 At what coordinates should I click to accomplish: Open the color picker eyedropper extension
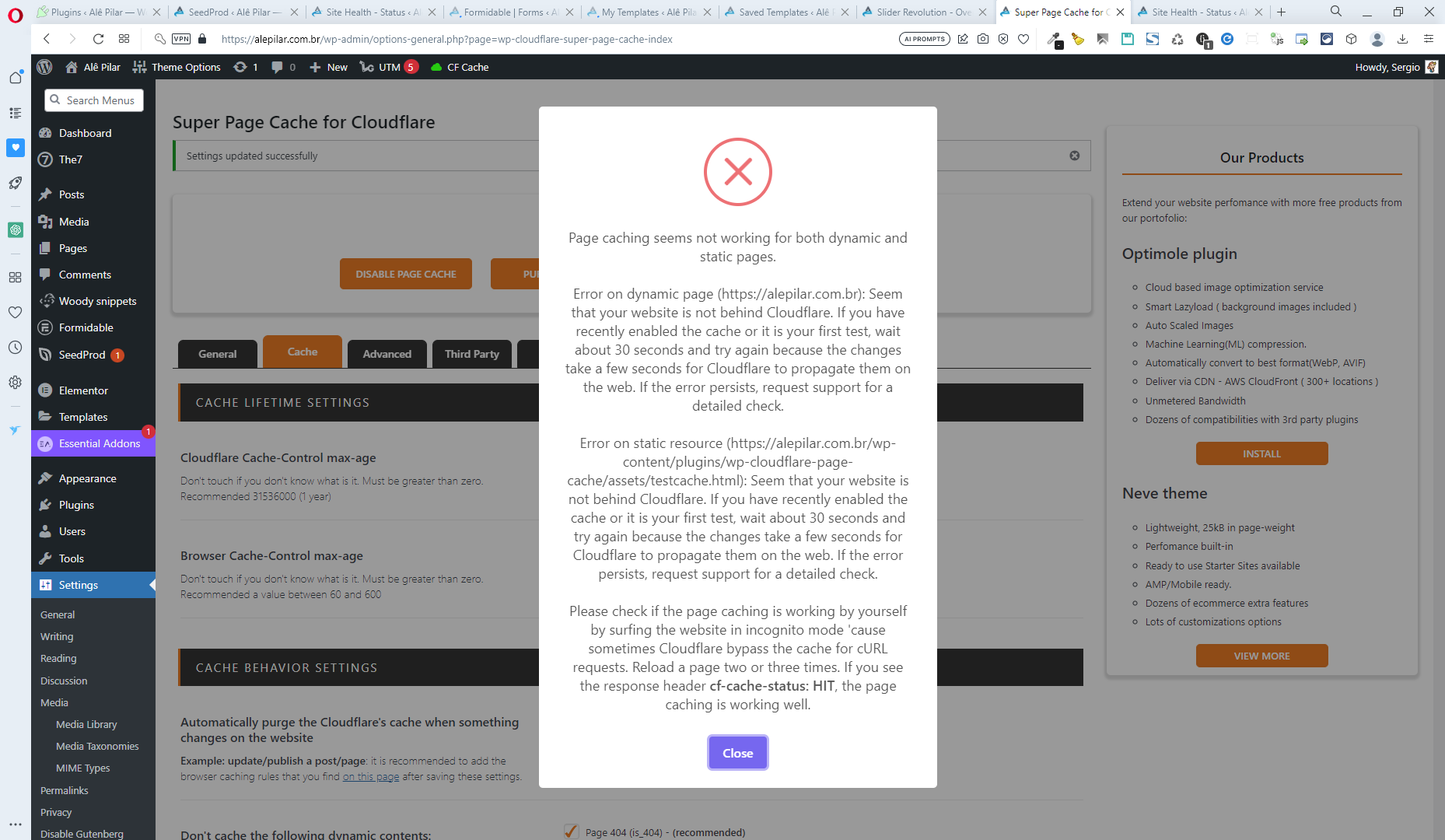[x=1055, y=39]
